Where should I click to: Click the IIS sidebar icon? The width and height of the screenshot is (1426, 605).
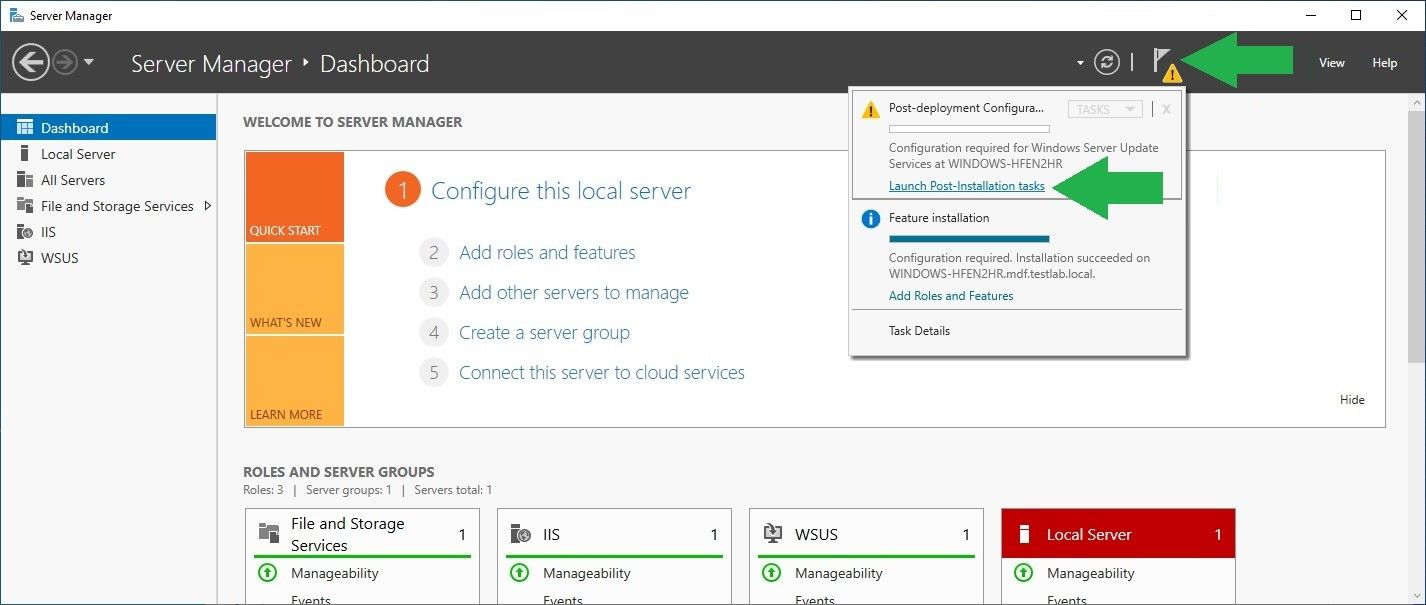coord(25,231)
